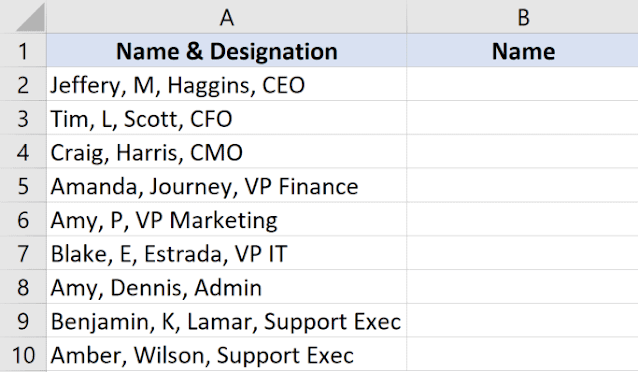
Task: Select row 10 header
Action: [23, 354]
